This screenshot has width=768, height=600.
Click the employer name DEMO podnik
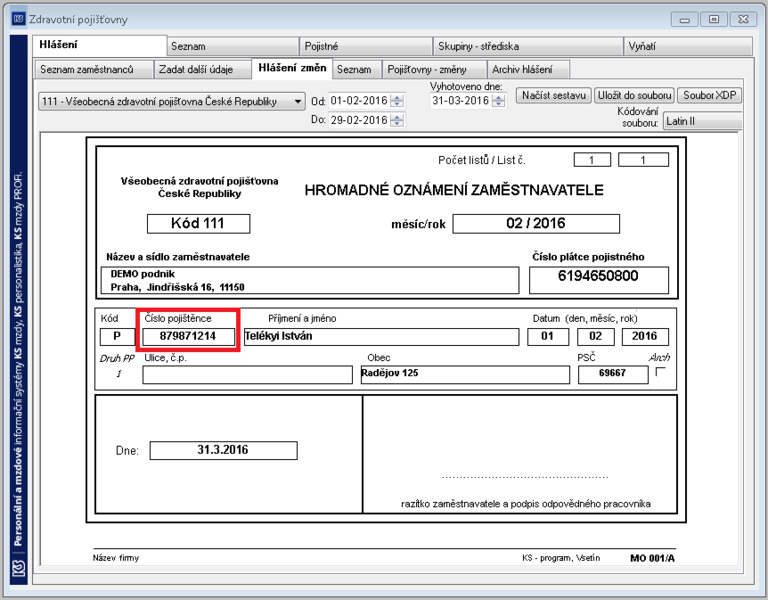143,274
